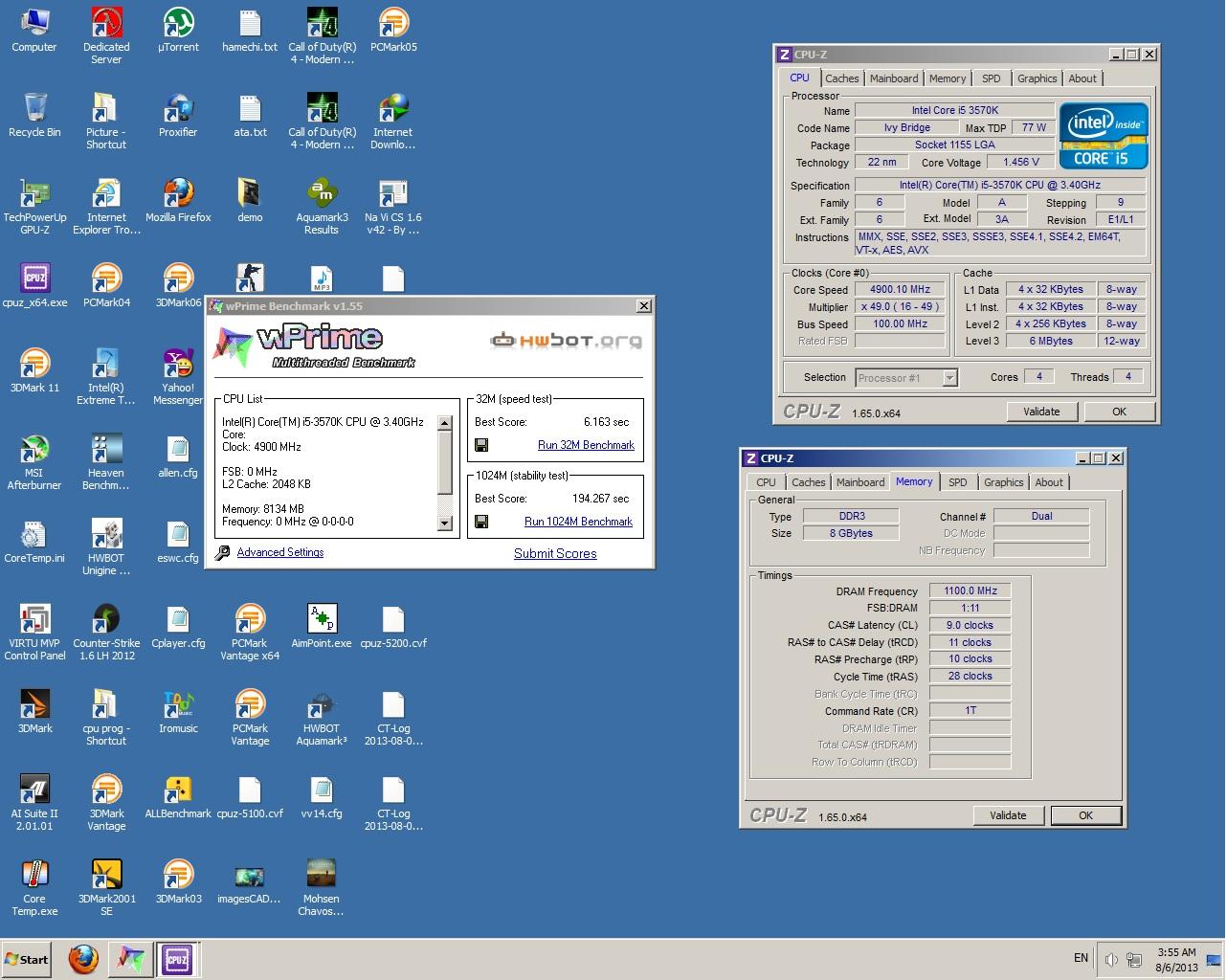Close the wPrime Benchmark window
The image size is (1227, 980).
[644, 305]
